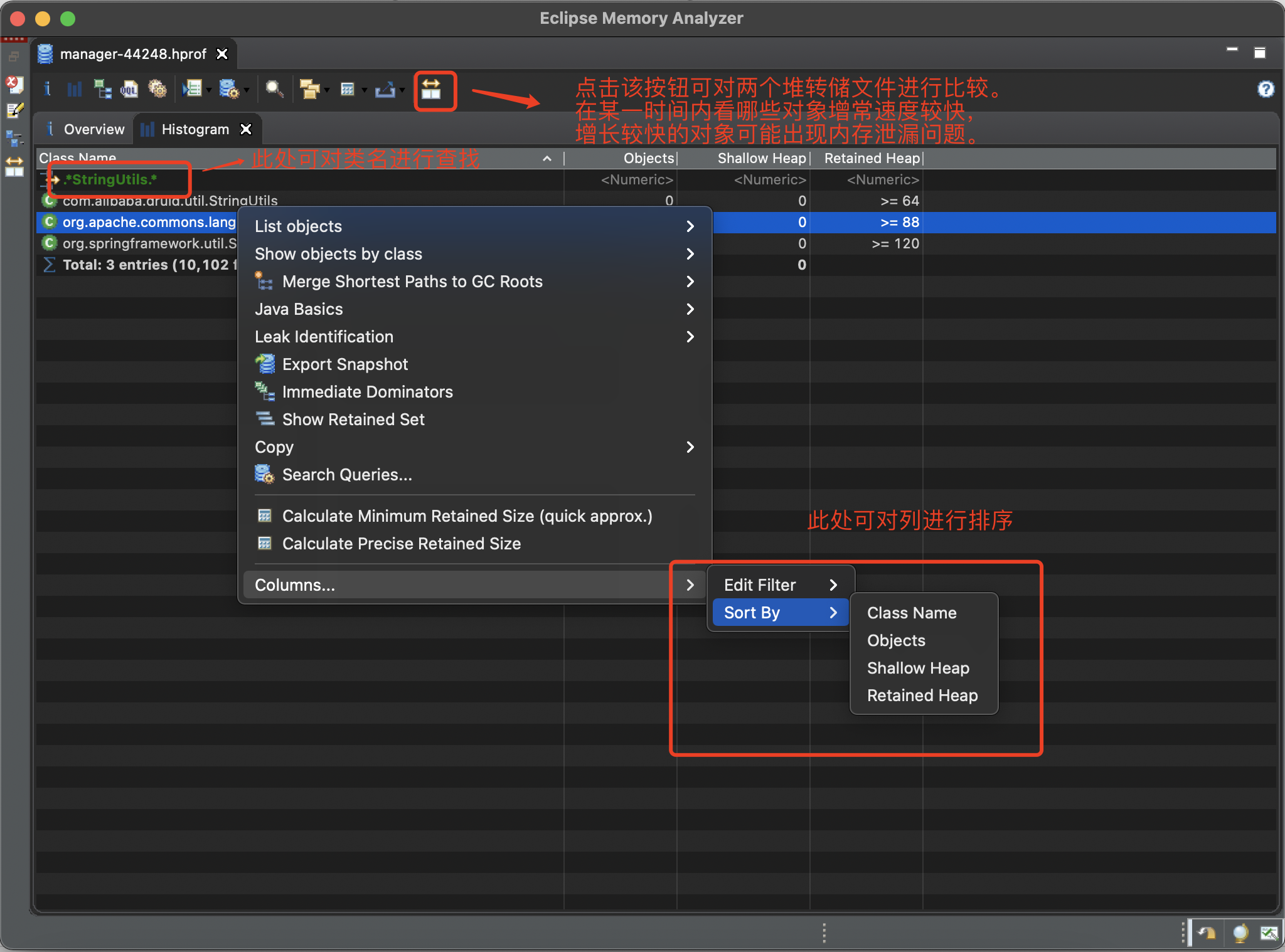Open the Navigation History icon in left sidebar
The width and height of the screenshot is (1285, 952).
14,139
